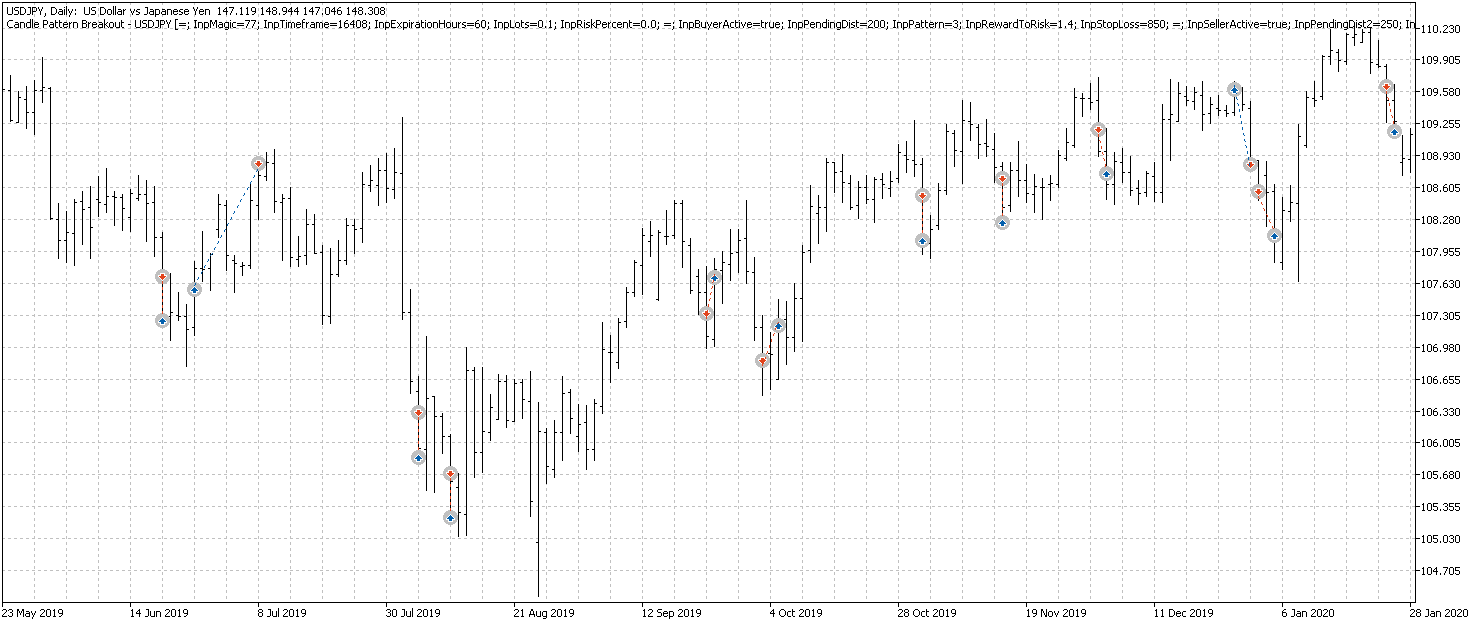Select the red arrow near 108.70 in mid-November 2019
This screenshot has height=625, width=1477.
[1002, 178]
